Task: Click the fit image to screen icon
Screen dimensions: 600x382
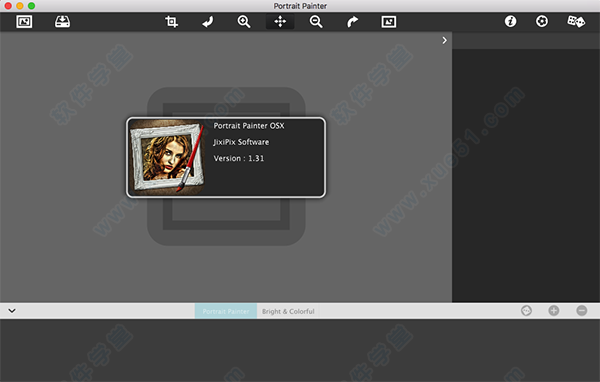Action: (x=389, y=21)
